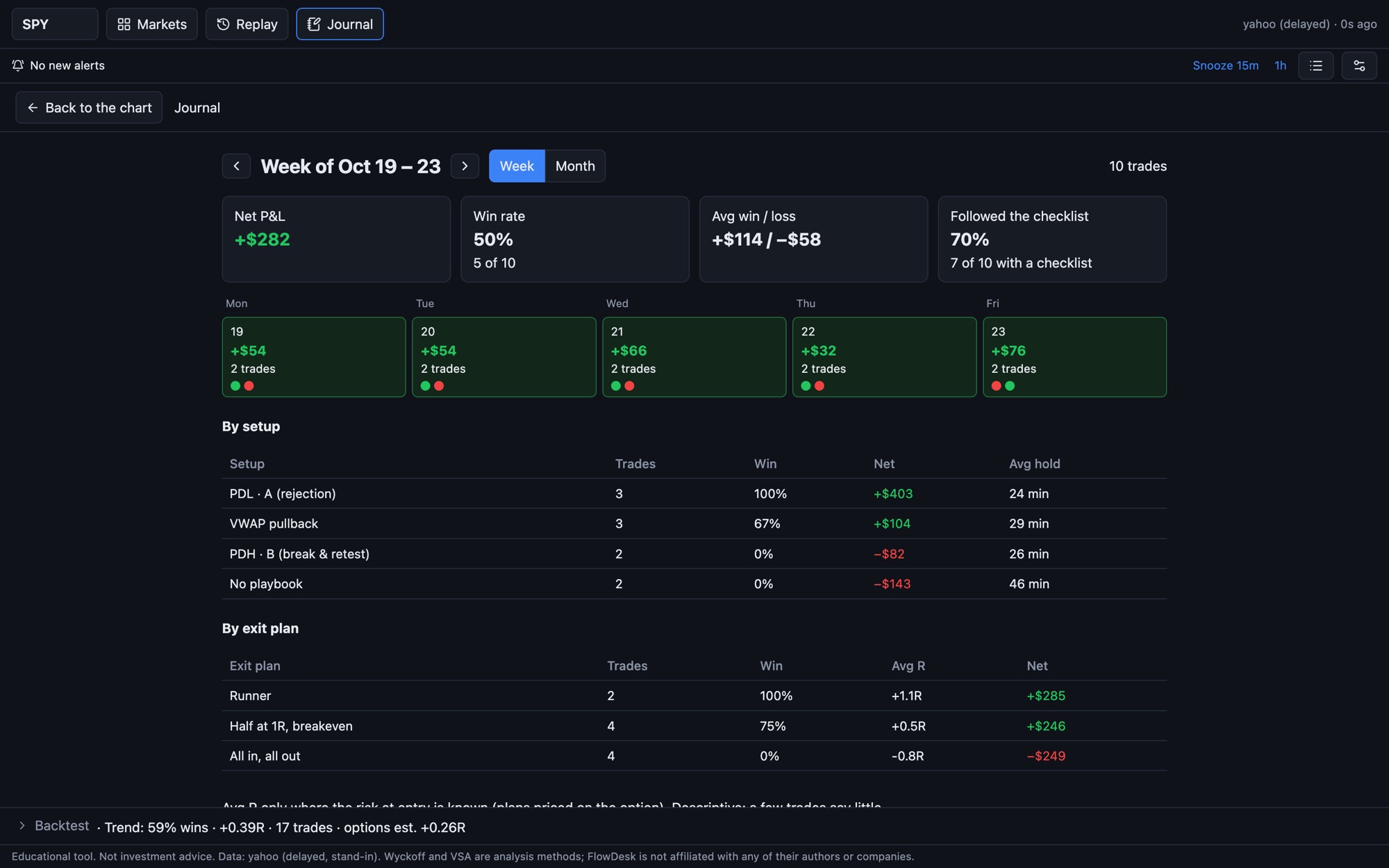The width and height of the screenshot is (1389, 868).
Task: Select the VWAP pullback setup row
Action: click(694, 524)
